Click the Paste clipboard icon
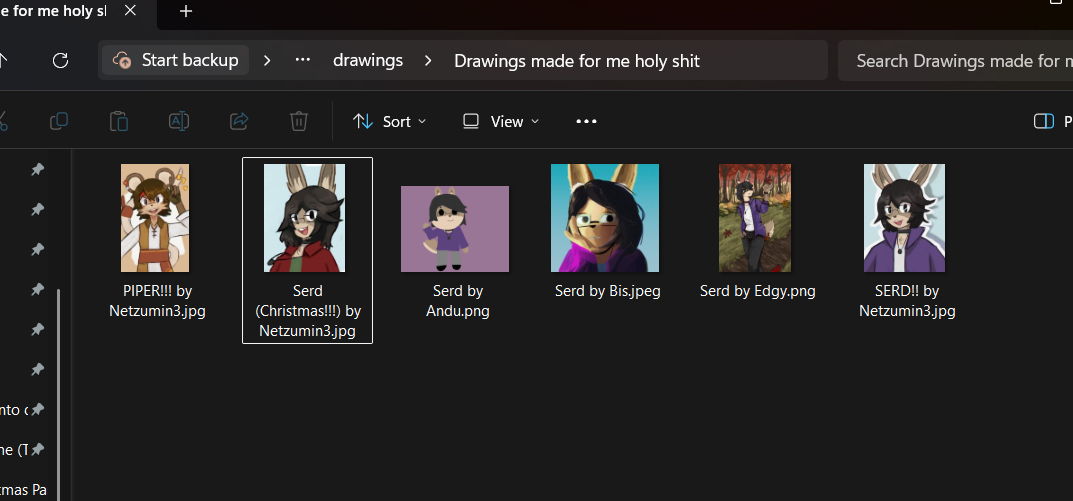This screenshot has width=1073, height=501. tap(119, 121)
